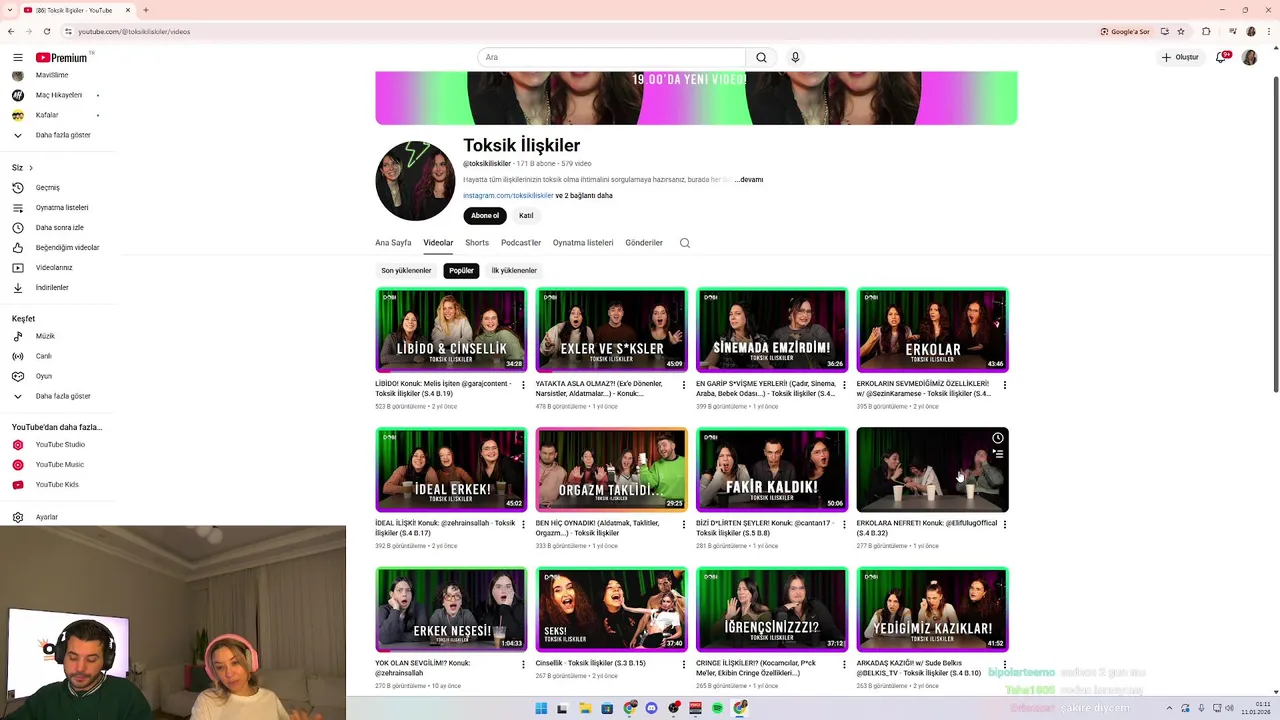The height and width of the screenshot is (720, 1280).
Task: Select İlk yüklenenler sort chip
Action: [514, 271]
